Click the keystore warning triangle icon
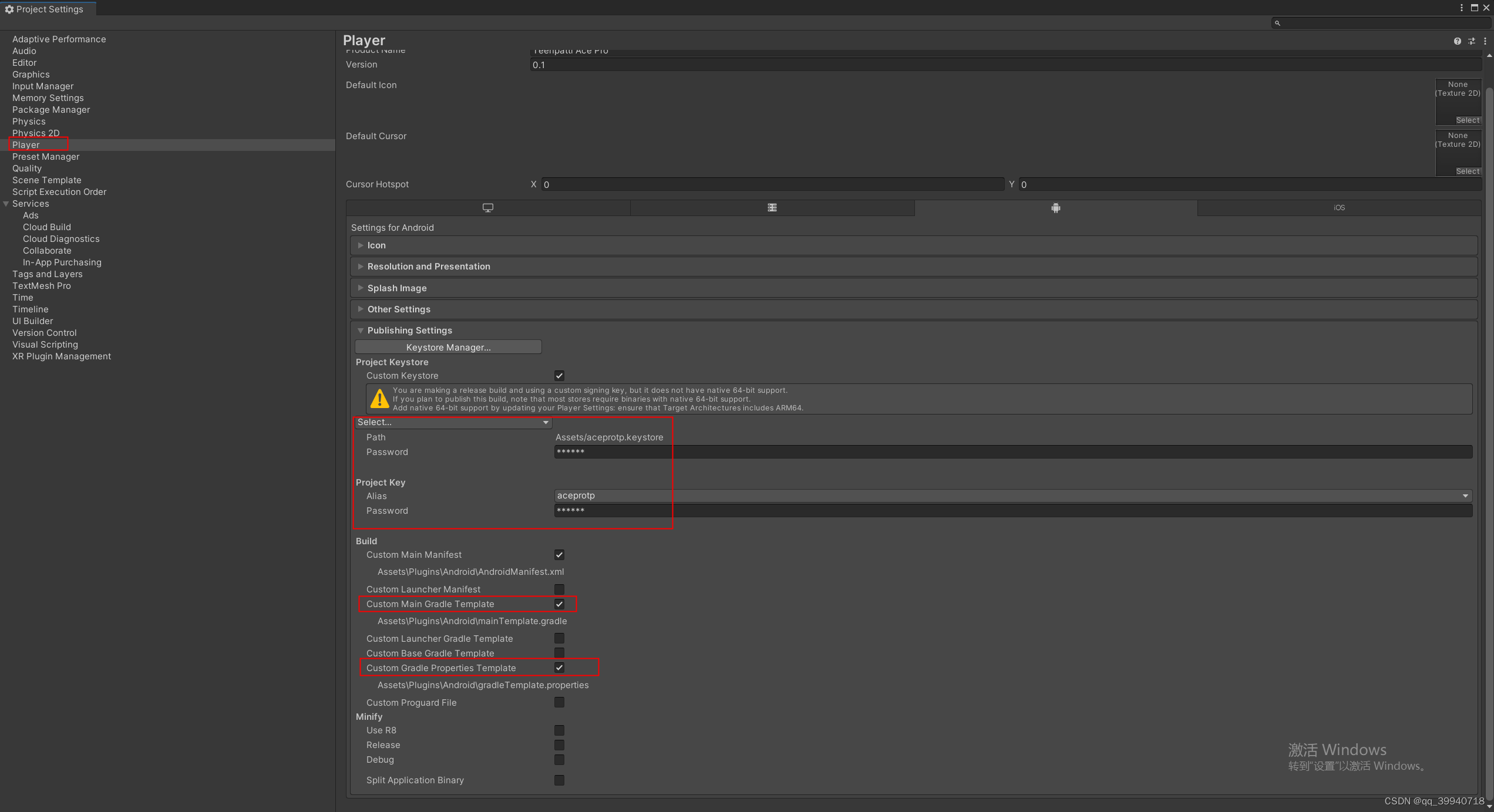The height and width of the screenshot is (812, 1494). coord(380,399)
